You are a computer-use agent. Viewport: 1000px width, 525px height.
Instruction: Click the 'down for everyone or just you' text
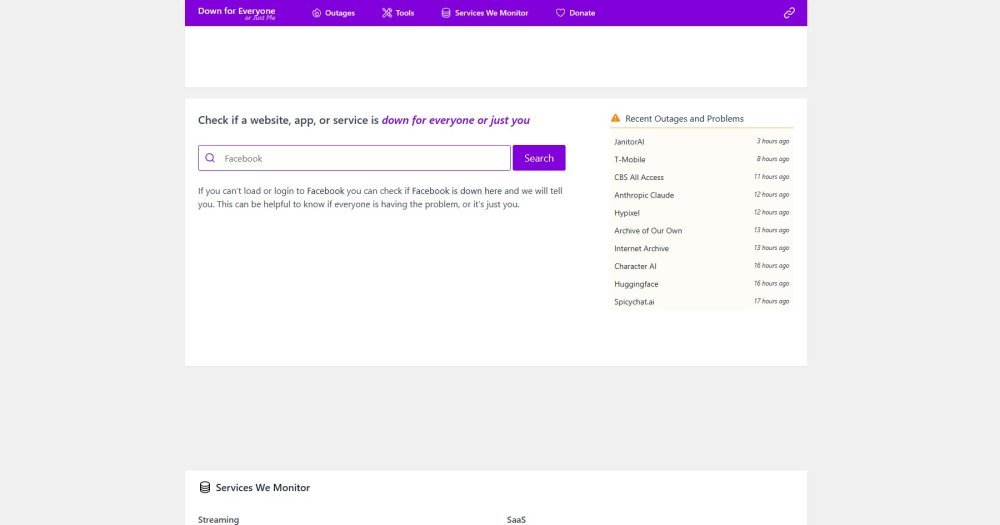point(455,120)
